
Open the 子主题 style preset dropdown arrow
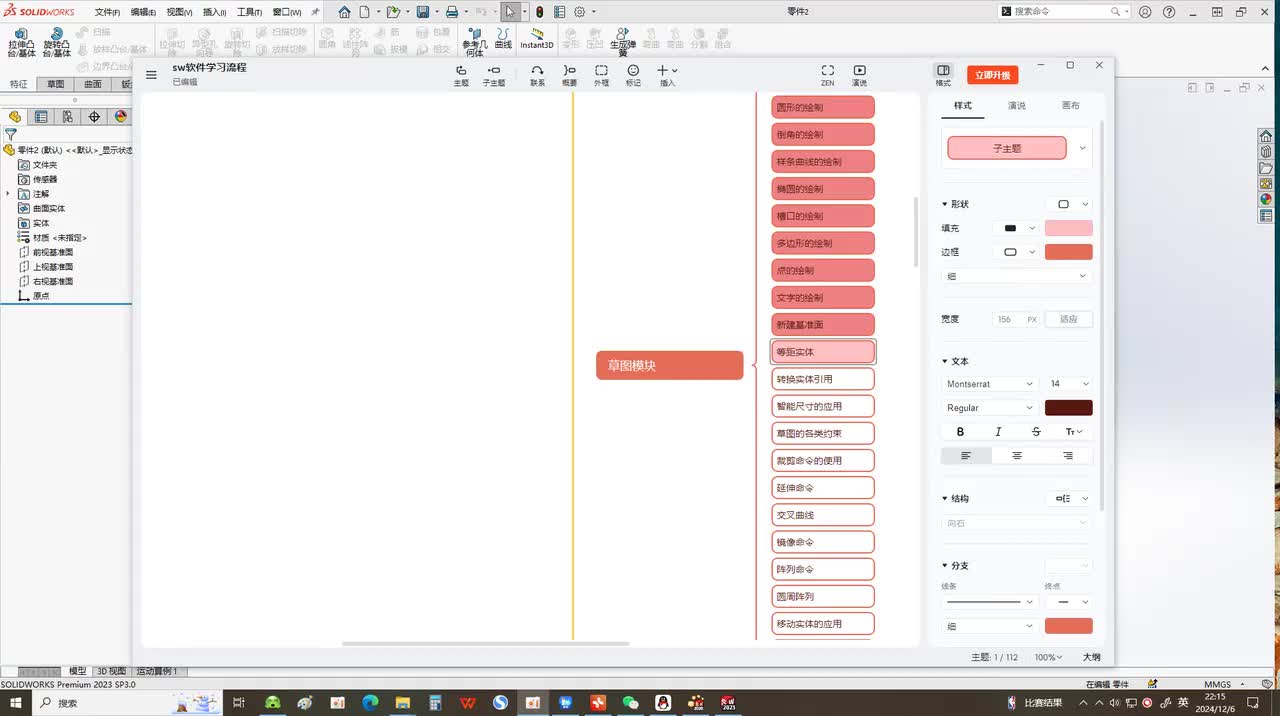[1083, 148]
